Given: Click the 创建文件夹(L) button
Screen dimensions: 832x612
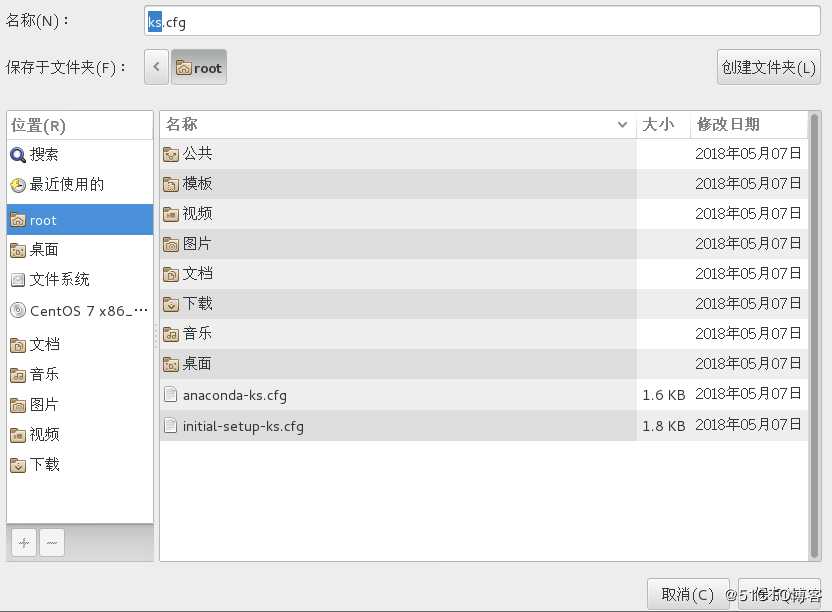Looking at the screenshot, I should click(768, 67).
